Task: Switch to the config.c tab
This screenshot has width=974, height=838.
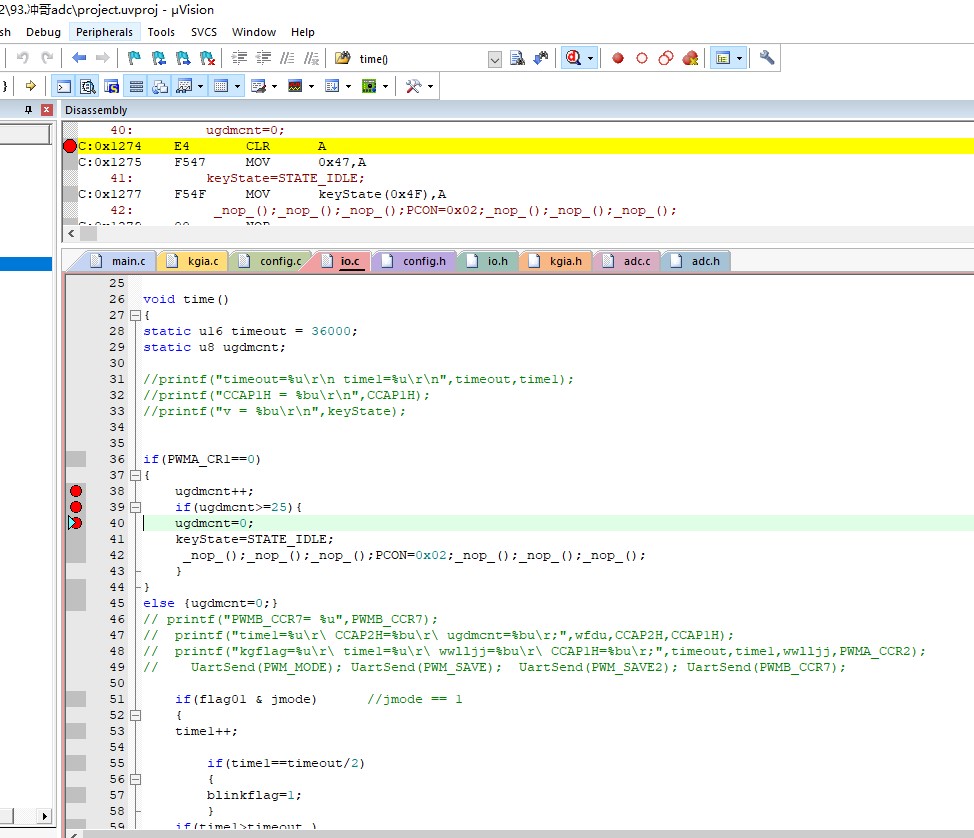Action: (270, 262)
